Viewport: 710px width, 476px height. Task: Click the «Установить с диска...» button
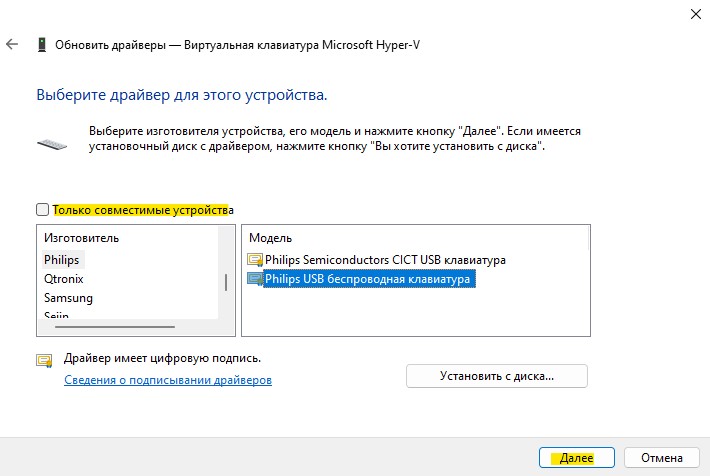pos(497,376)
